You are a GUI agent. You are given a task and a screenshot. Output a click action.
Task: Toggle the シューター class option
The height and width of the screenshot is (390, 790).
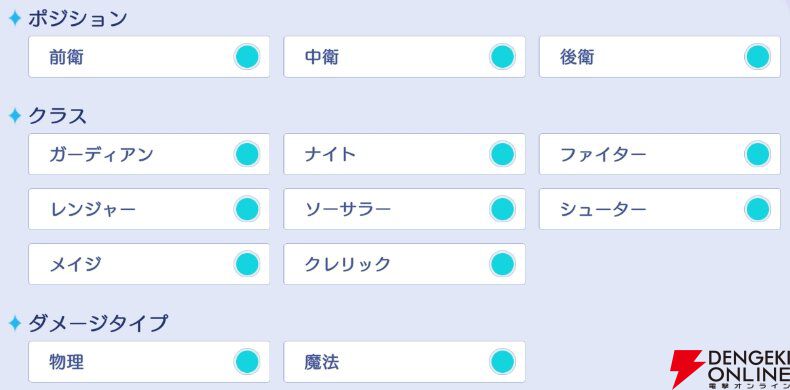click(x=660, y=209)
